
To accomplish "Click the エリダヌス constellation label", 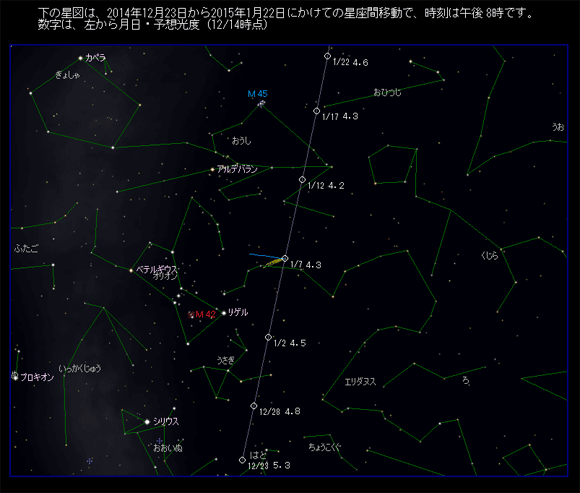I will click(x=360, y=382).
